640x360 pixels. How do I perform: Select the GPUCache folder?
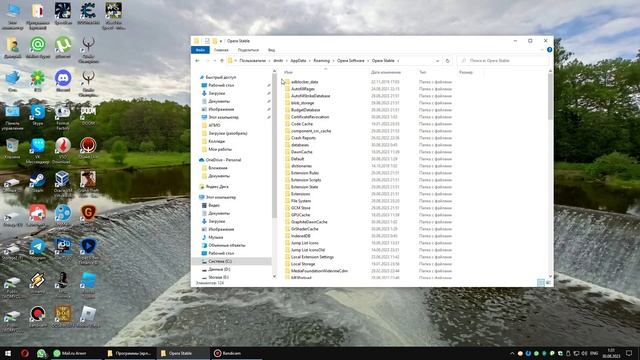[x=300, y=215]
